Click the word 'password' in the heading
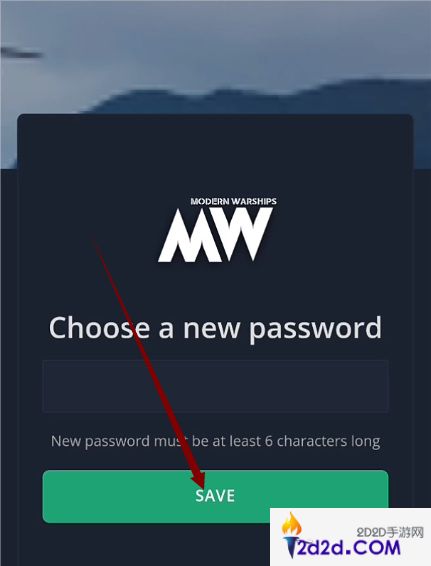The width and height of the screenshot is (431, 566). click(315, 328)
